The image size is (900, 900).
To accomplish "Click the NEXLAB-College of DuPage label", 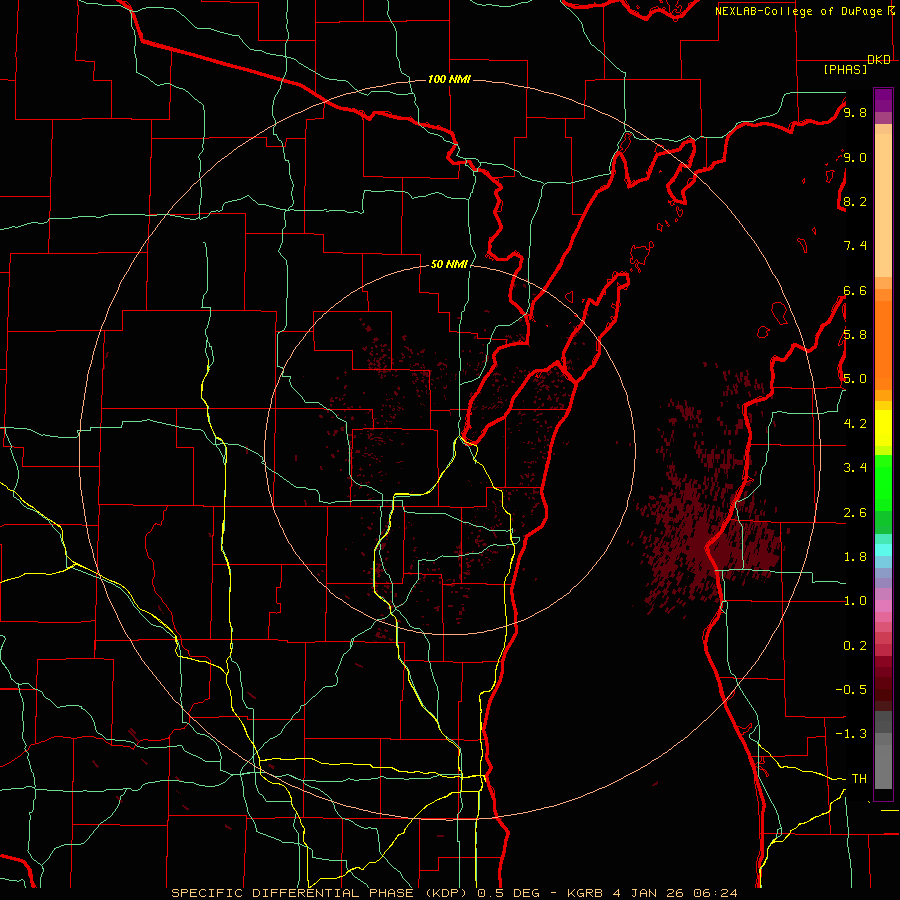I will 799,11.
